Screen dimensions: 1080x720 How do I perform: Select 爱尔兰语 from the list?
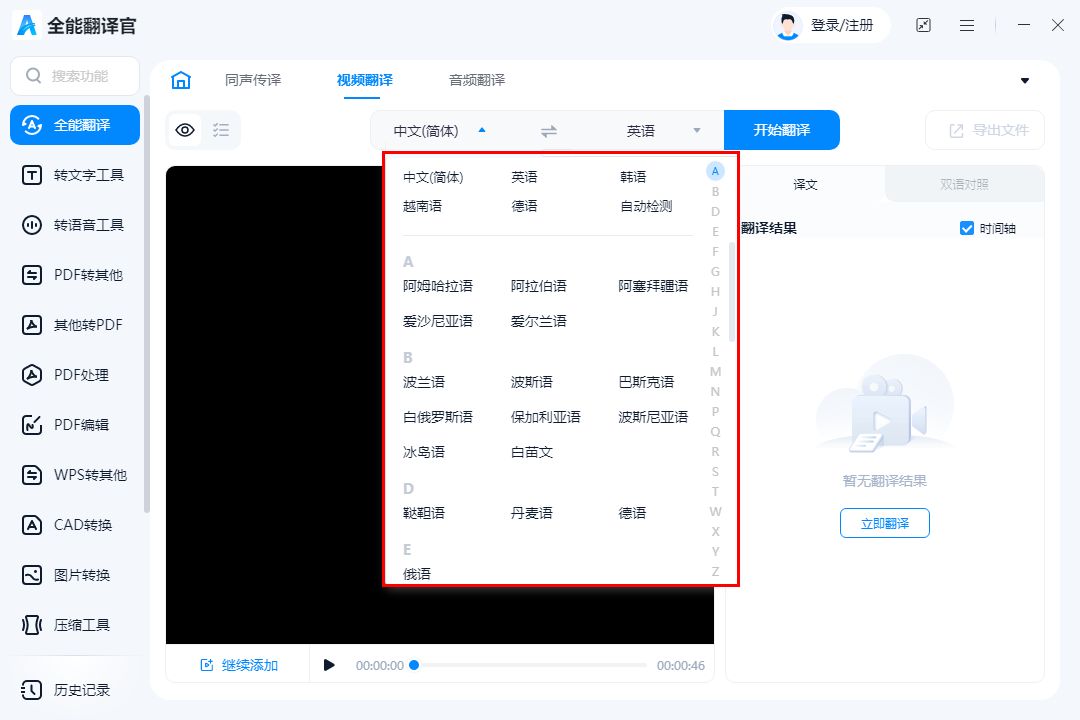(539, 321)
